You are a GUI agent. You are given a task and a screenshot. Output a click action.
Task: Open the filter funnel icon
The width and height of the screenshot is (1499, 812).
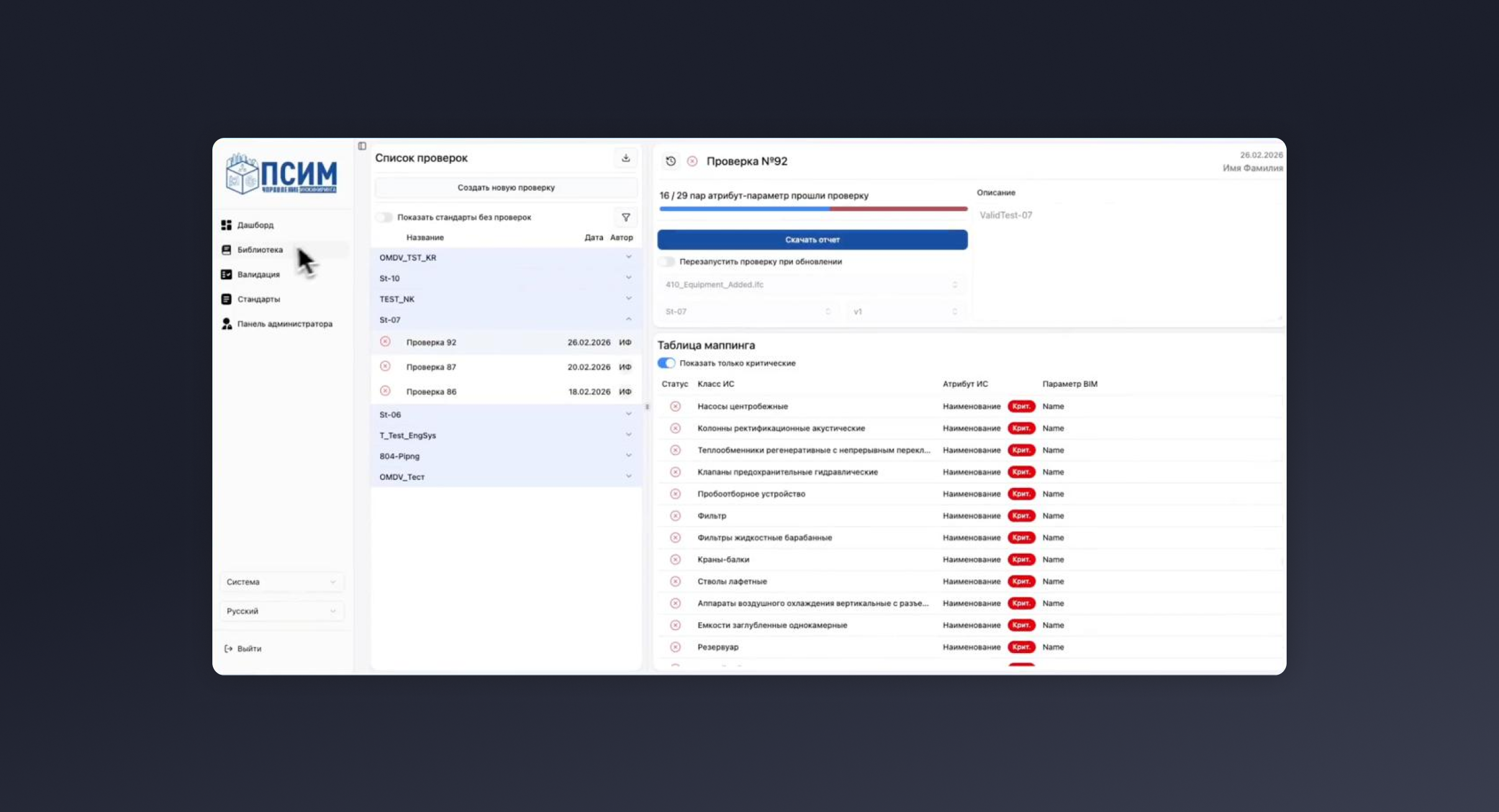tap(625, 217)
